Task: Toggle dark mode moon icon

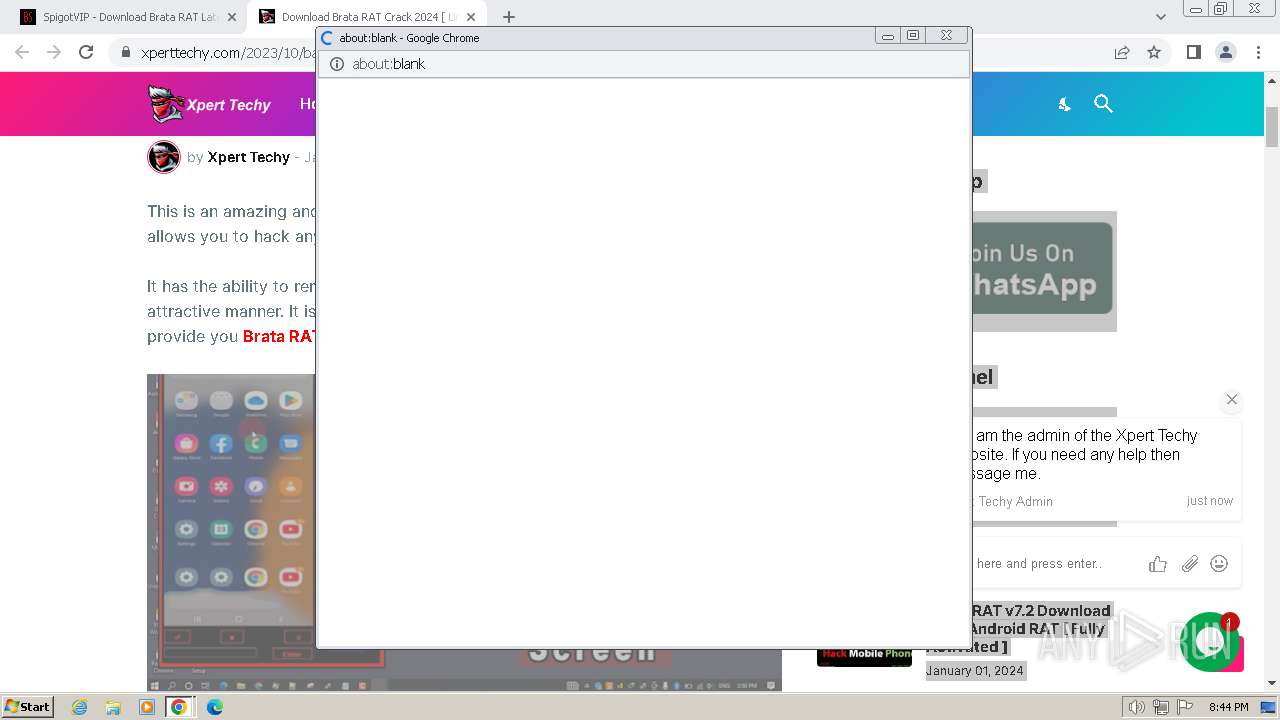Action: pos(1064,104)
